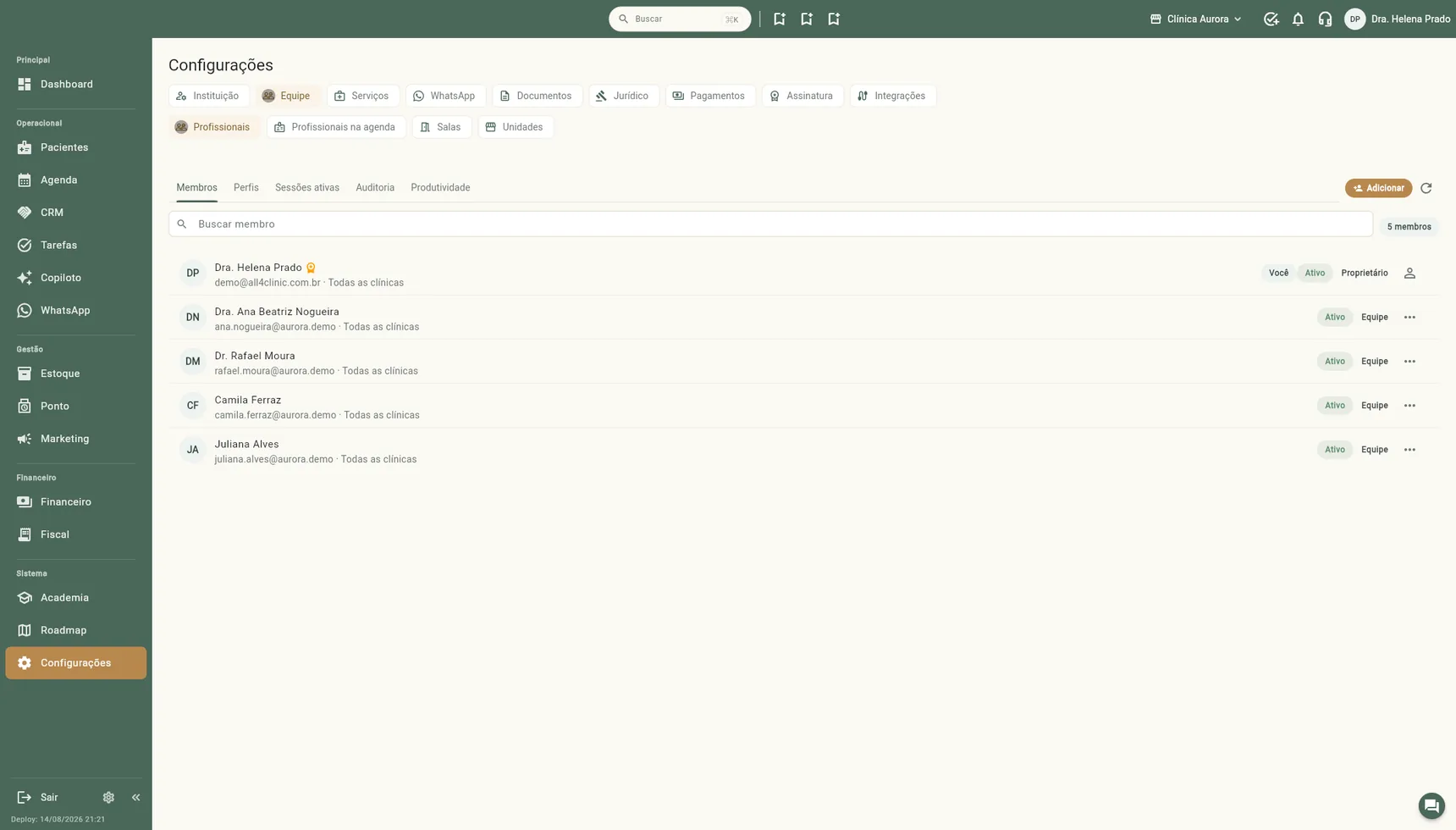1456x830 pixels.
Task: Click the Proprietário label on Helena Prado's row
Action: 1365,273
